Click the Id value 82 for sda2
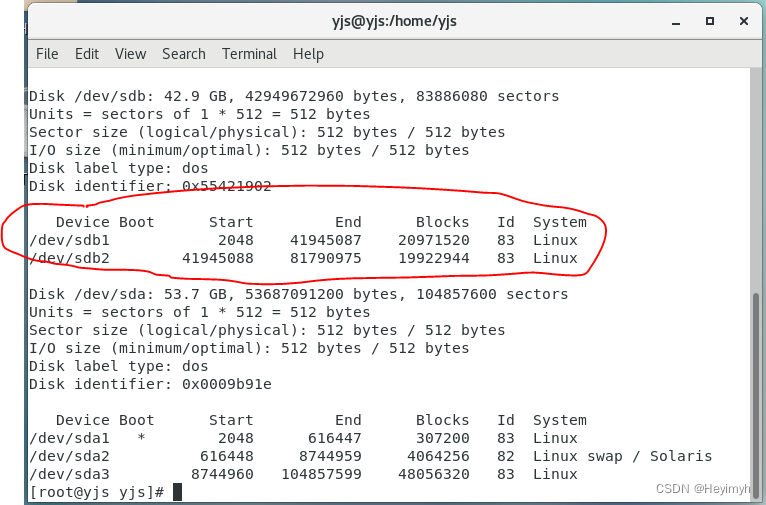The image size is (766, 505). click(x=506, y=456)
